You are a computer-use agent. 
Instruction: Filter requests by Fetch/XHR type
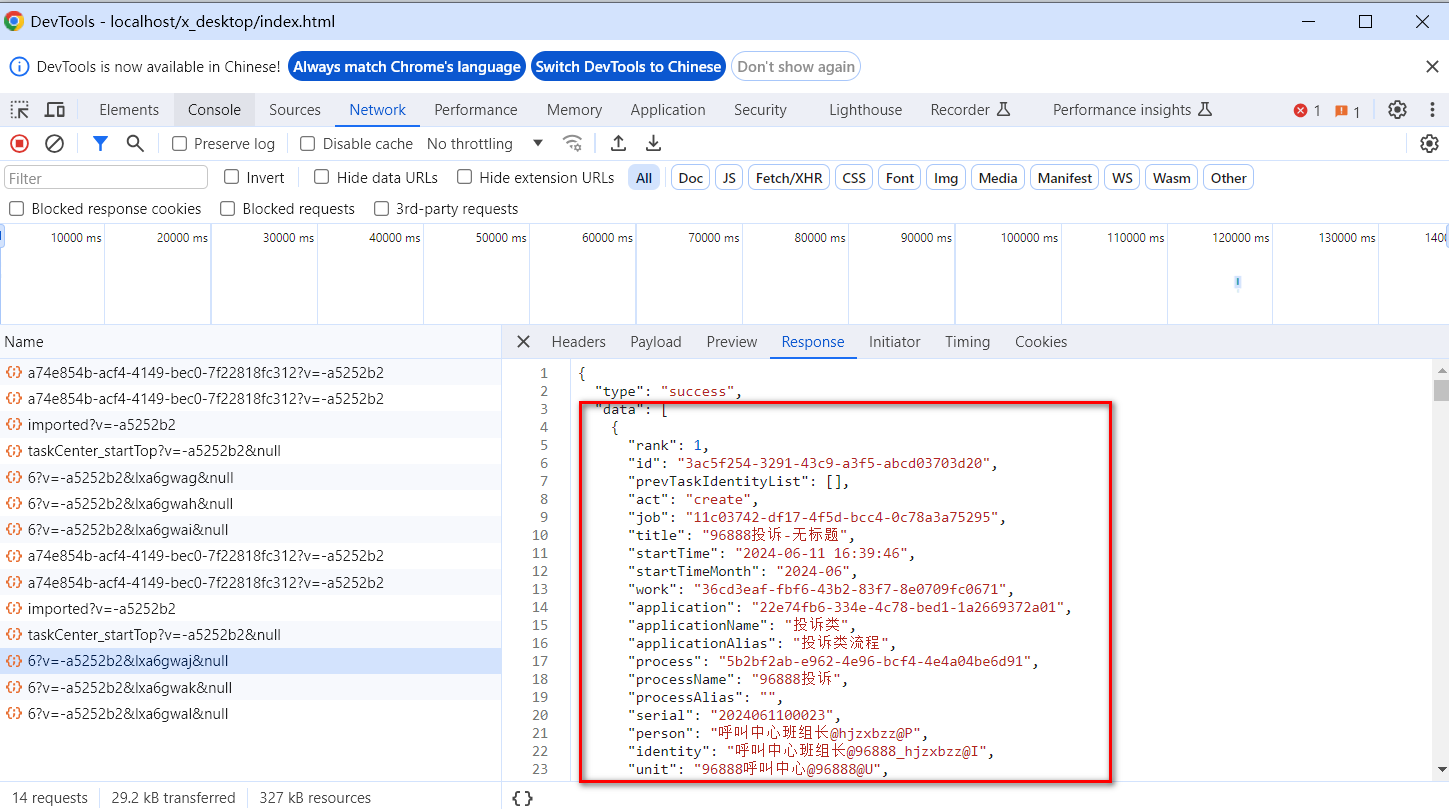(789, 178)
